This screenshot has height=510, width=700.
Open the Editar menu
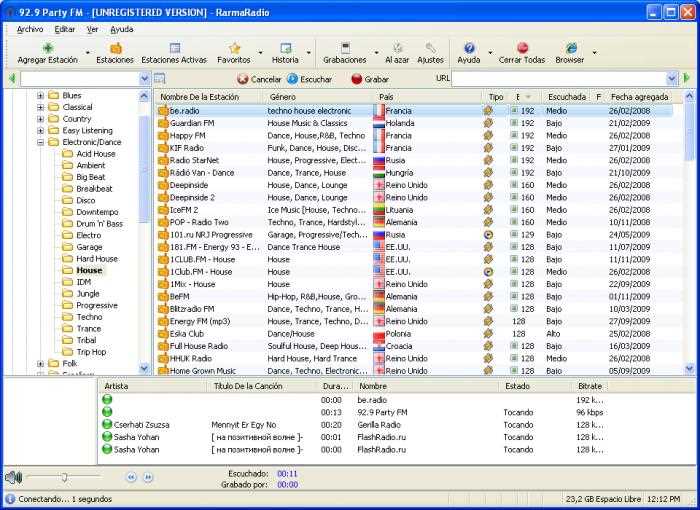[65, 29]
